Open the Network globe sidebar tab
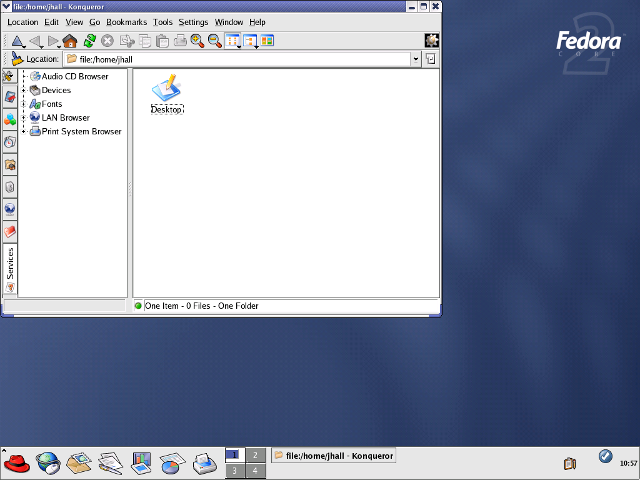 (10, 210)
